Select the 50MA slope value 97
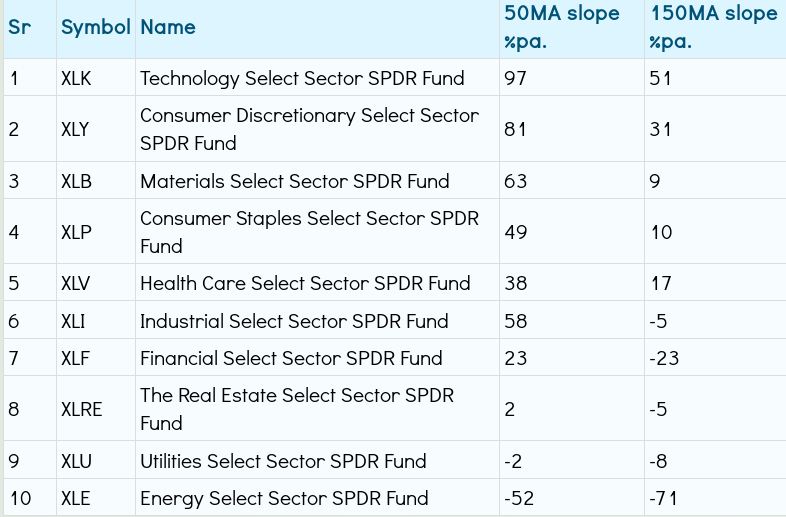Image resolution: width=786 pixels, height=517 pixels. [516, 78]
